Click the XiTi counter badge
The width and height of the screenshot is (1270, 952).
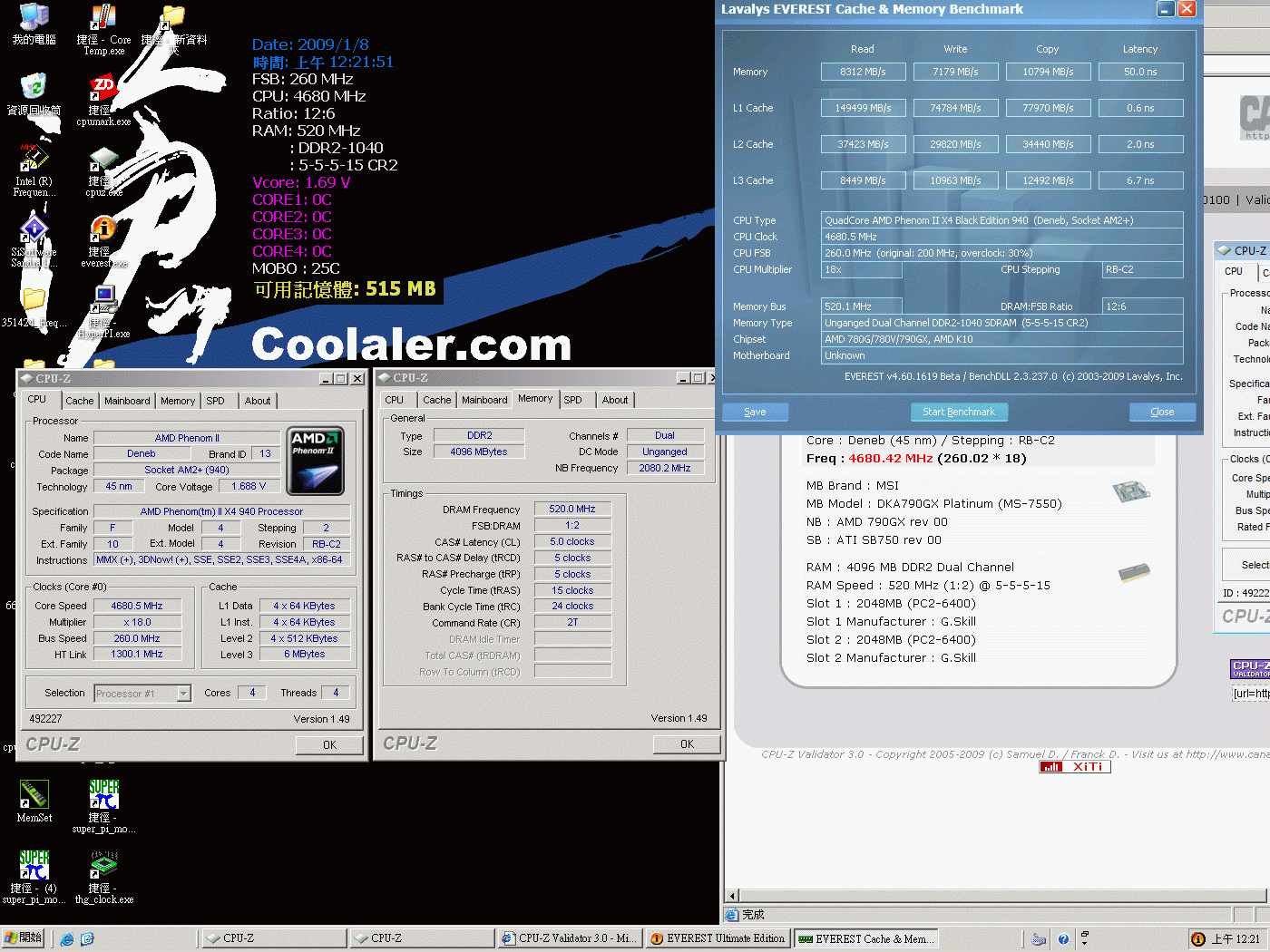pos(1075,766)
